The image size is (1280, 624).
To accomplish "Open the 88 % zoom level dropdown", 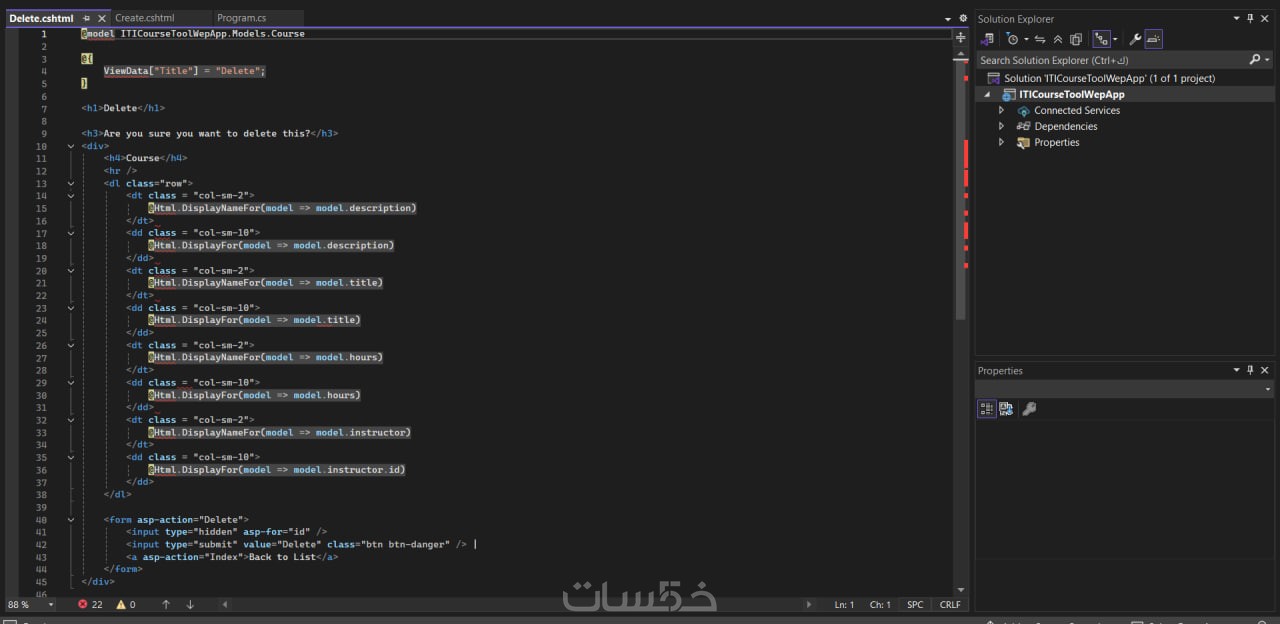I will pyautogui.click(x=50, y=604).
